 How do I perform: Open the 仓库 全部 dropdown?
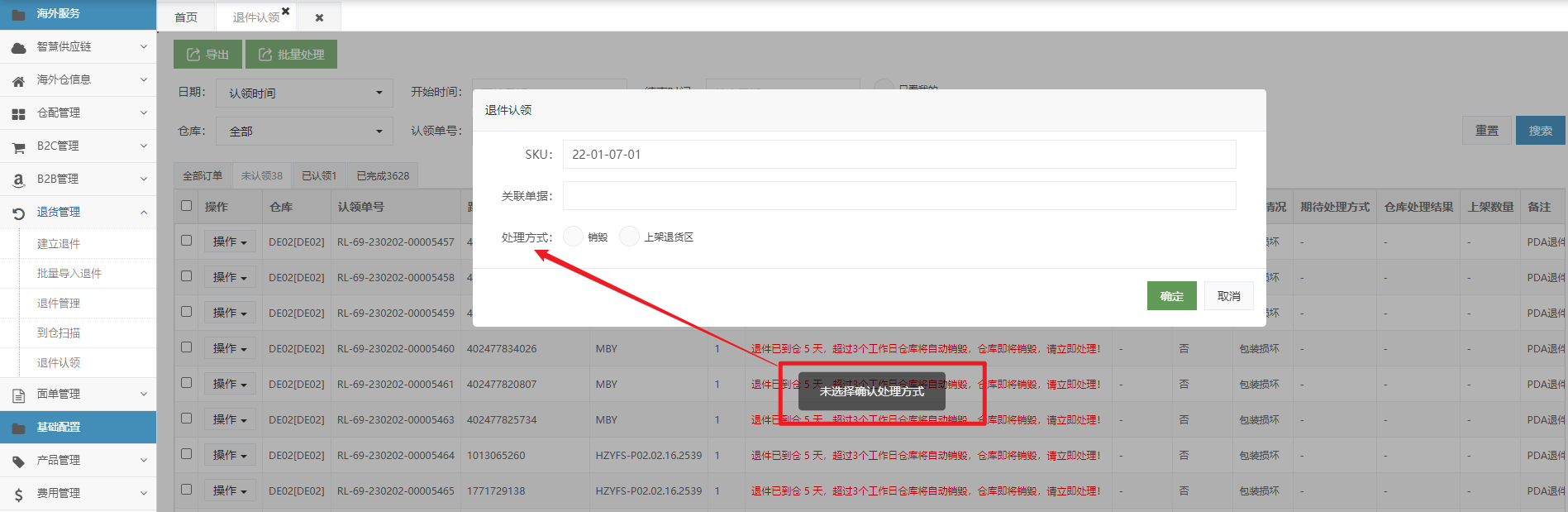click(x=304, y=132)
